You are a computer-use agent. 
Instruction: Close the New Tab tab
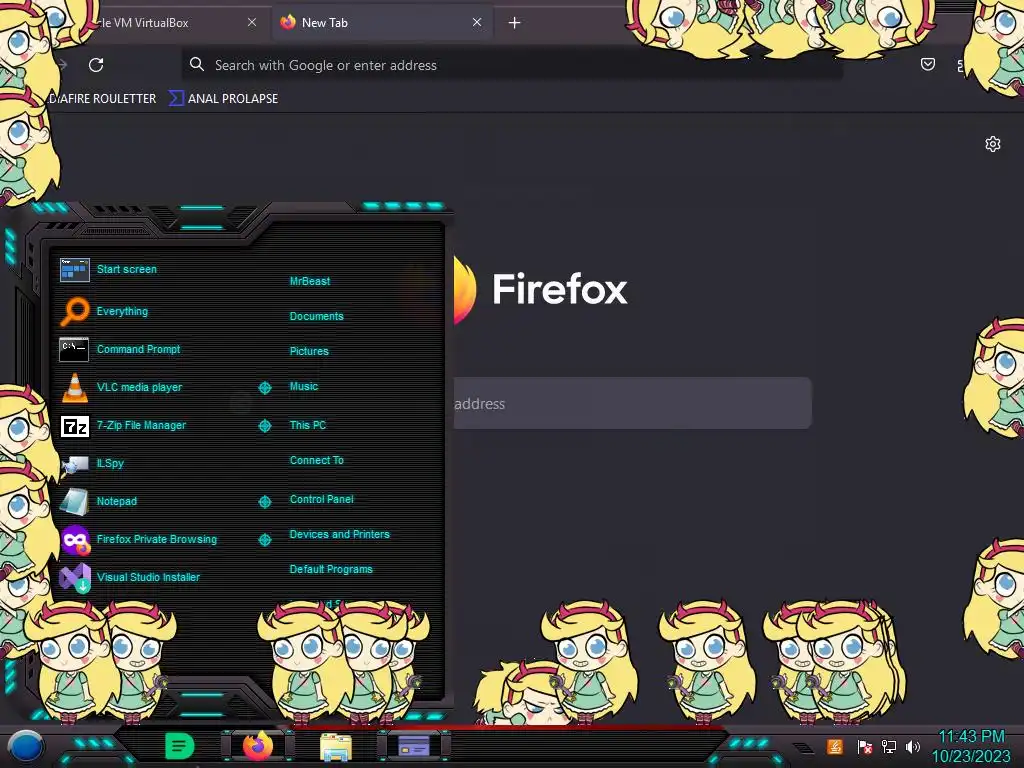477,22
